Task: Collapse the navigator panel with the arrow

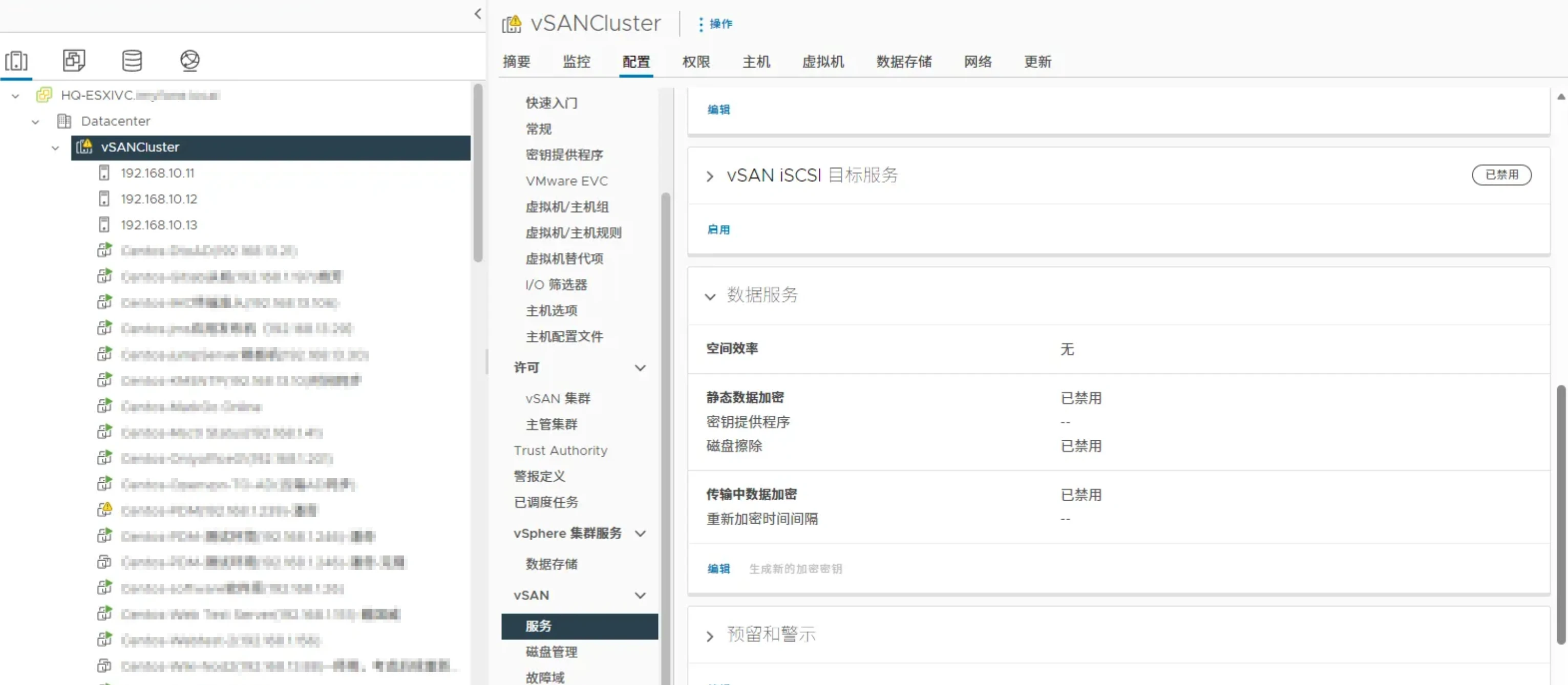Action: pyautogui.click(x=478, y=13)
